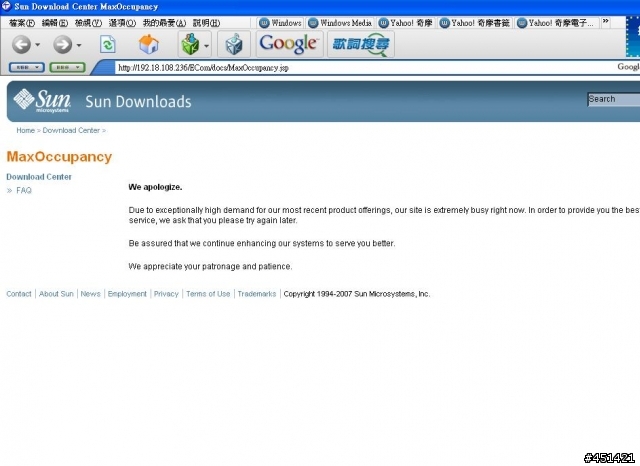
Task: Click the Refresh page icon
Action: (x=108, y=44)
